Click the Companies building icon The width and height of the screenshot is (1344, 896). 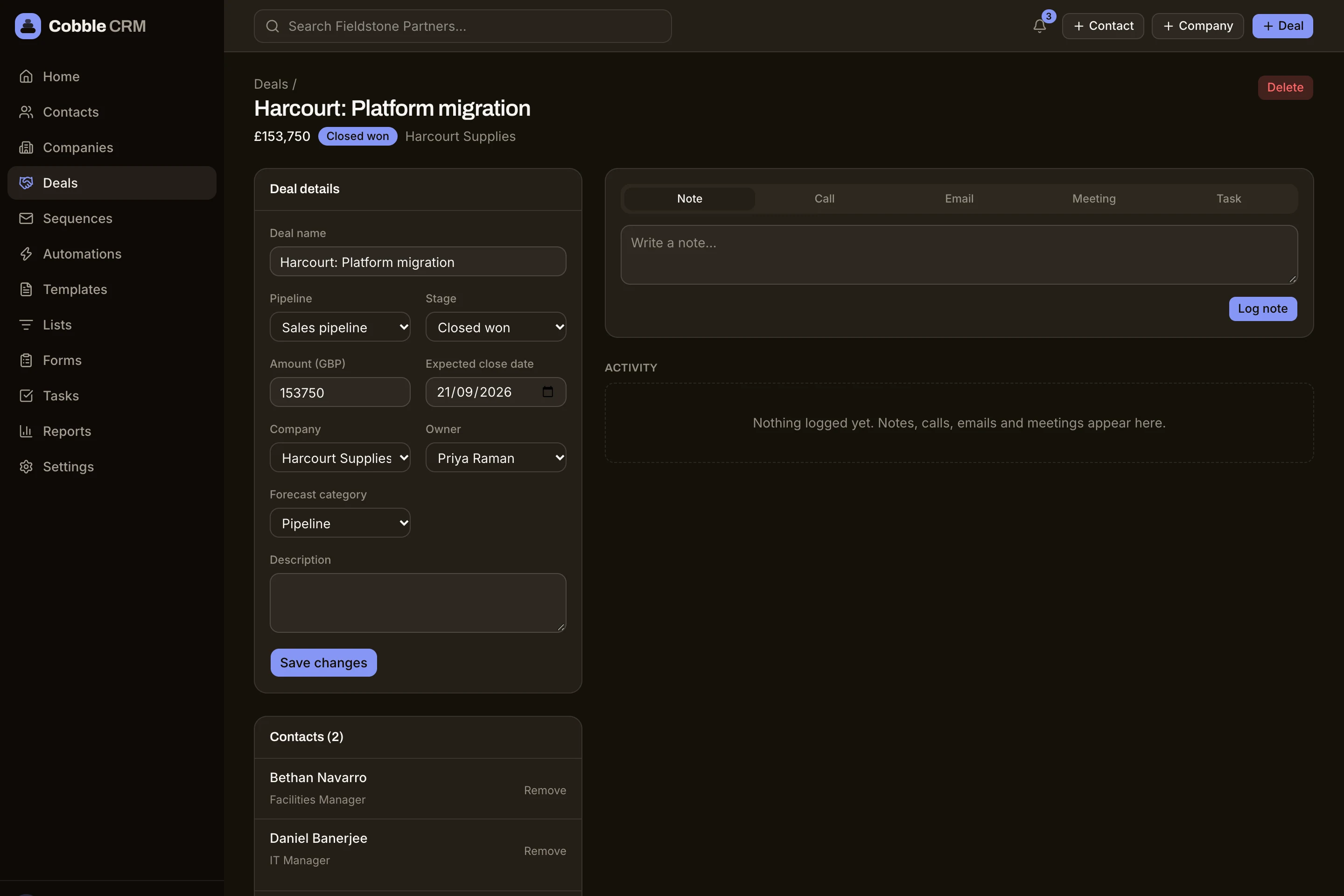(x=26, y=147)
